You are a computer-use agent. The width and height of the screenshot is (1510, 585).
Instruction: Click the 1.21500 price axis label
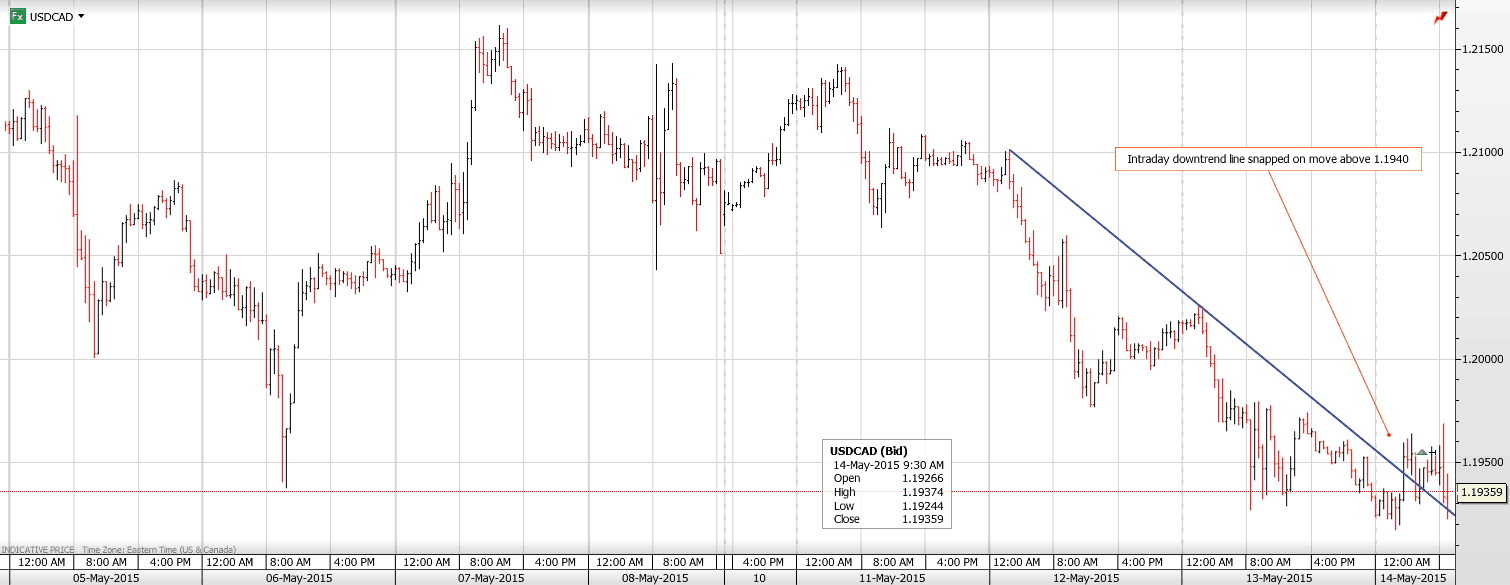coord(1484,49)
